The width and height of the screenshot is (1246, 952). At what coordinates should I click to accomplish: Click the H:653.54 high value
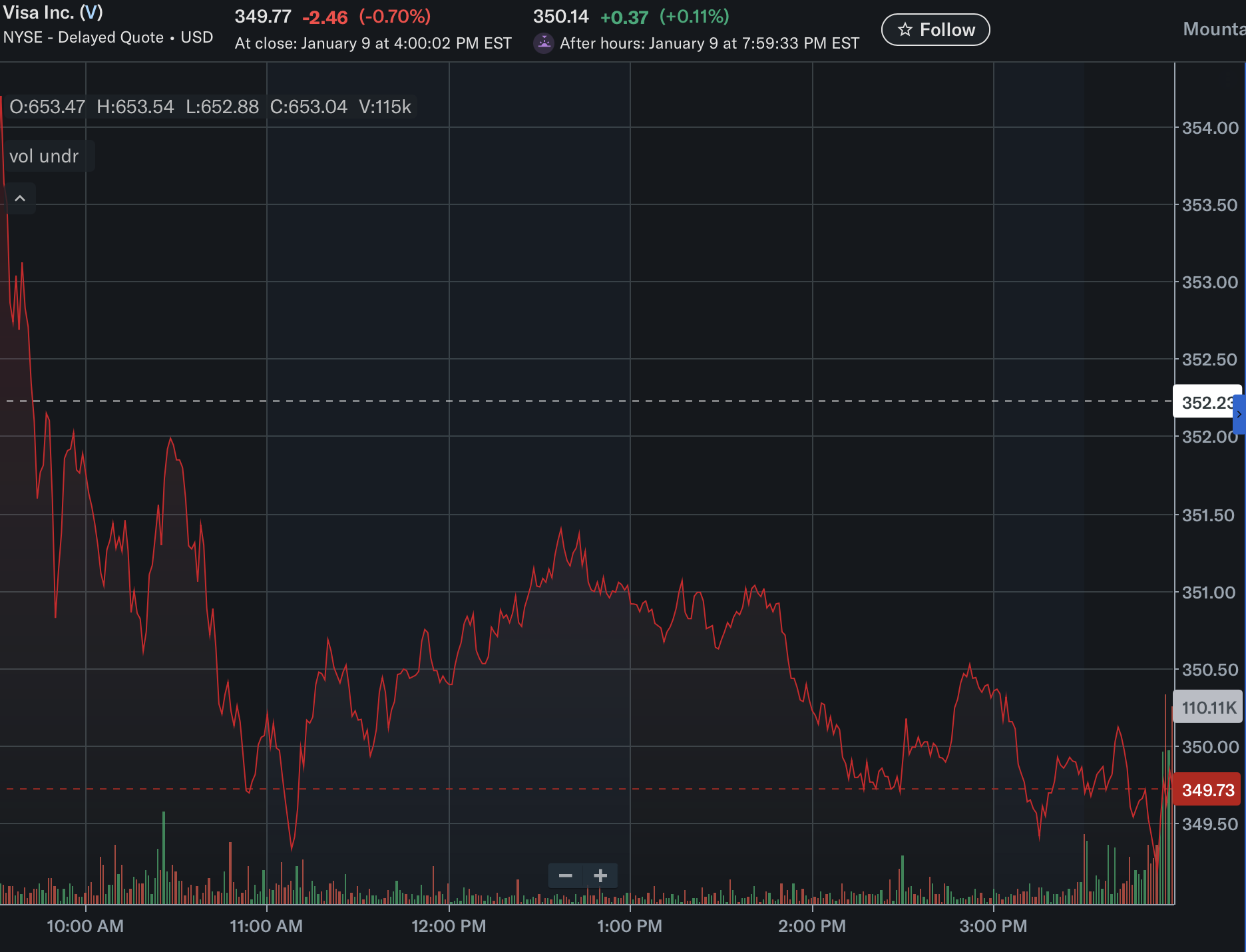[x=135, y=107]
